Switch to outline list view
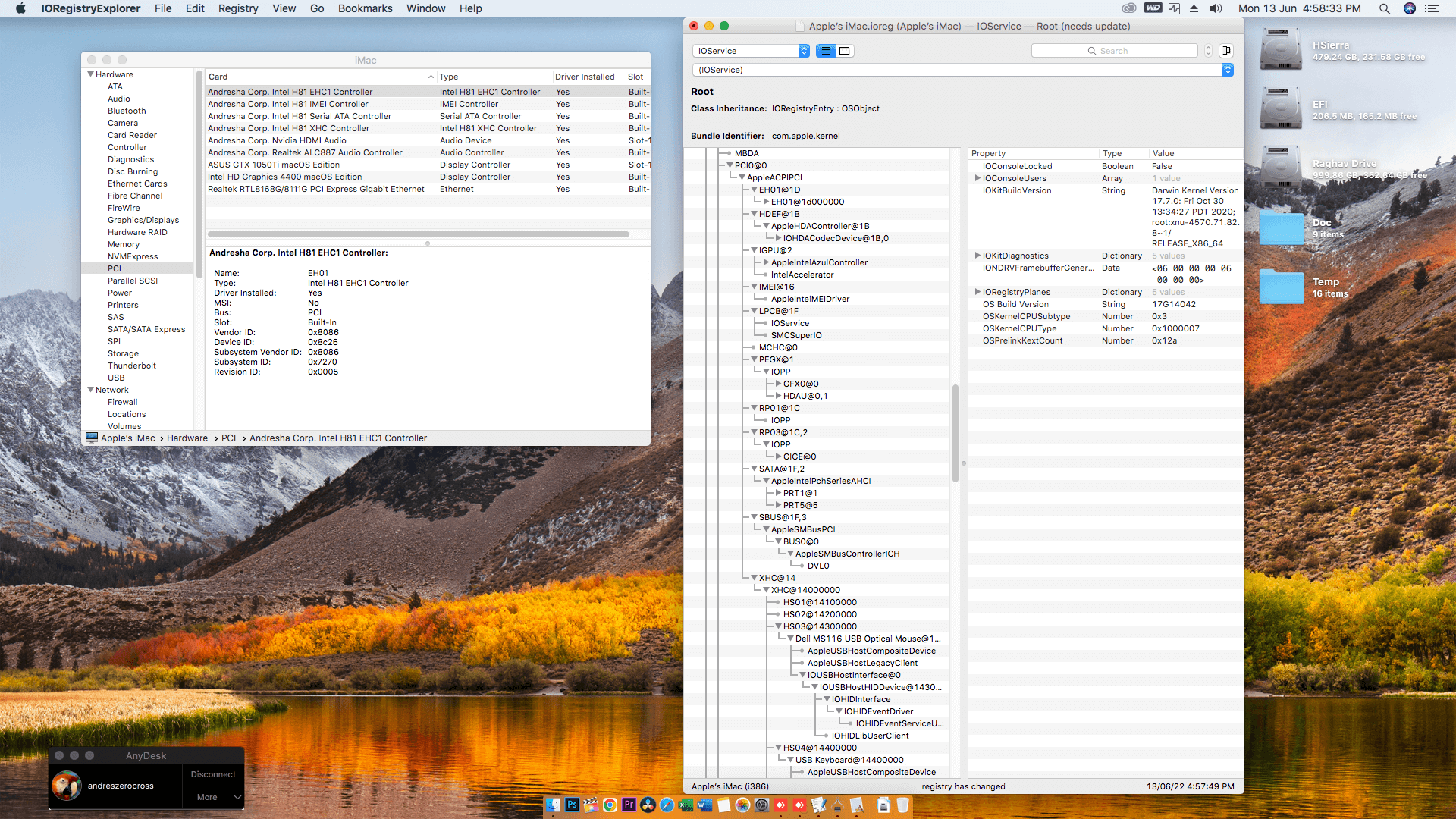The width and height of the screenshot is (1456, 819). [826, 51]
